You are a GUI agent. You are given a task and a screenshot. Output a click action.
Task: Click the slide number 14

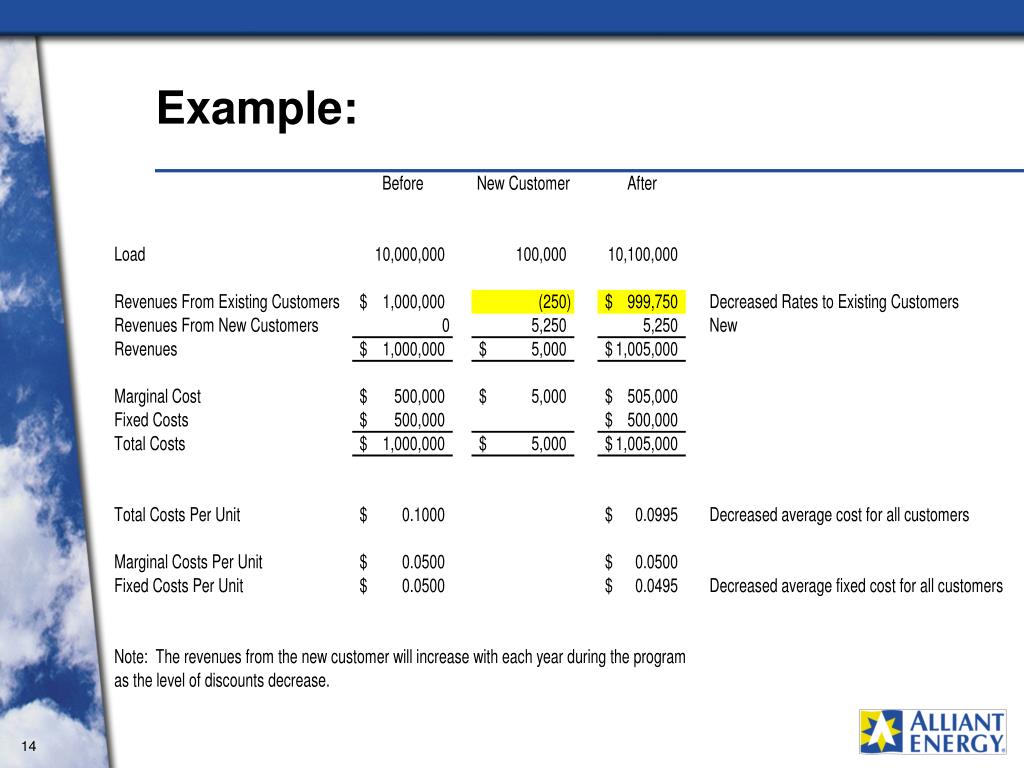[29, 746]
